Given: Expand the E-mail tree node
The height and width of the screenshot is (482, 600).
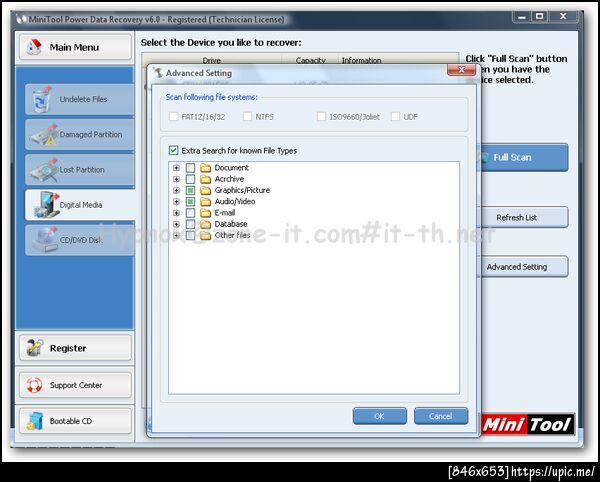Looking at the screenshot, I should (x=176, y=213).
